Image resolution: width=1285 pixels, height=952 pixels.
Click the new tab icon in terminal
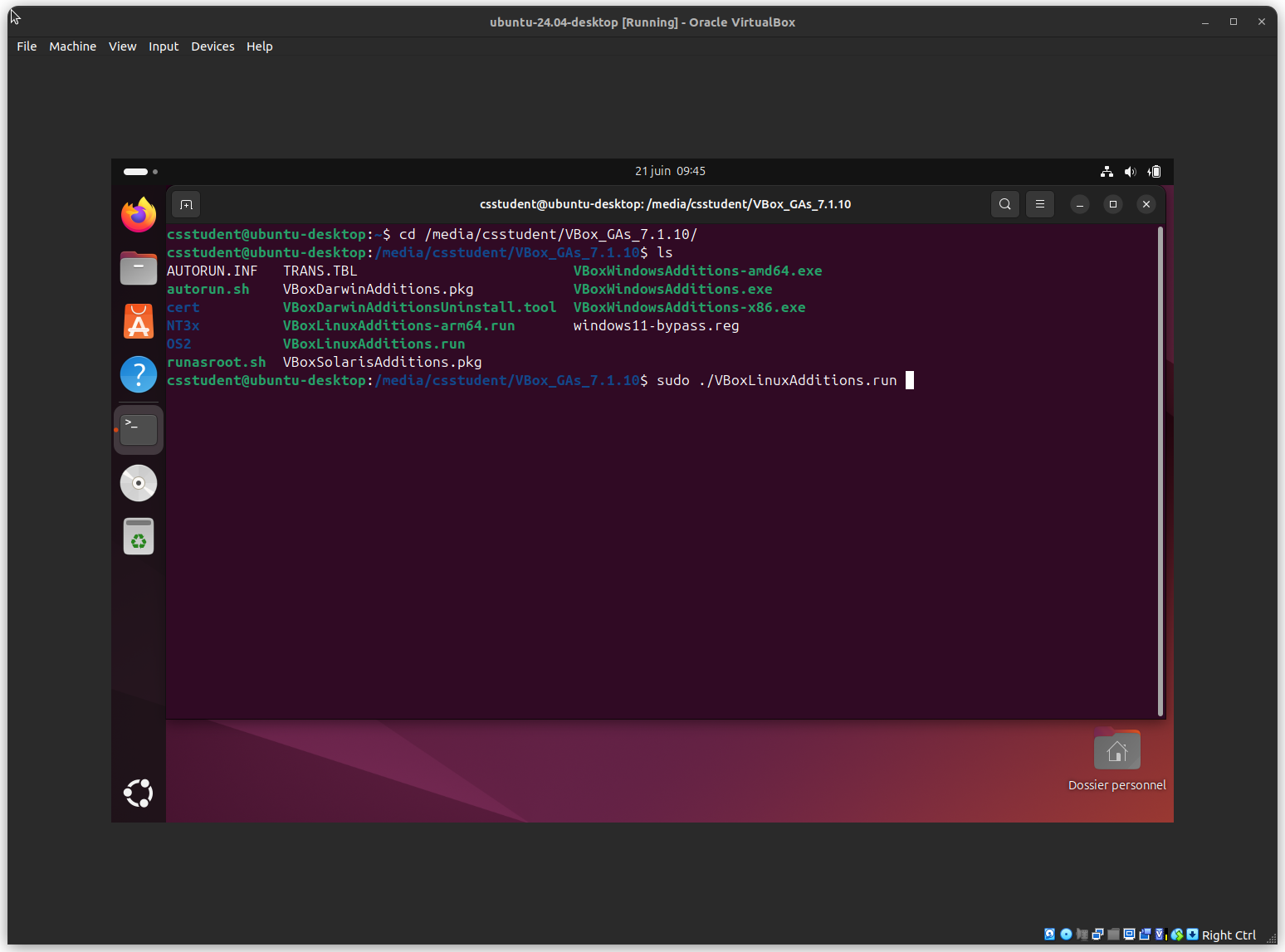point(186,204)
